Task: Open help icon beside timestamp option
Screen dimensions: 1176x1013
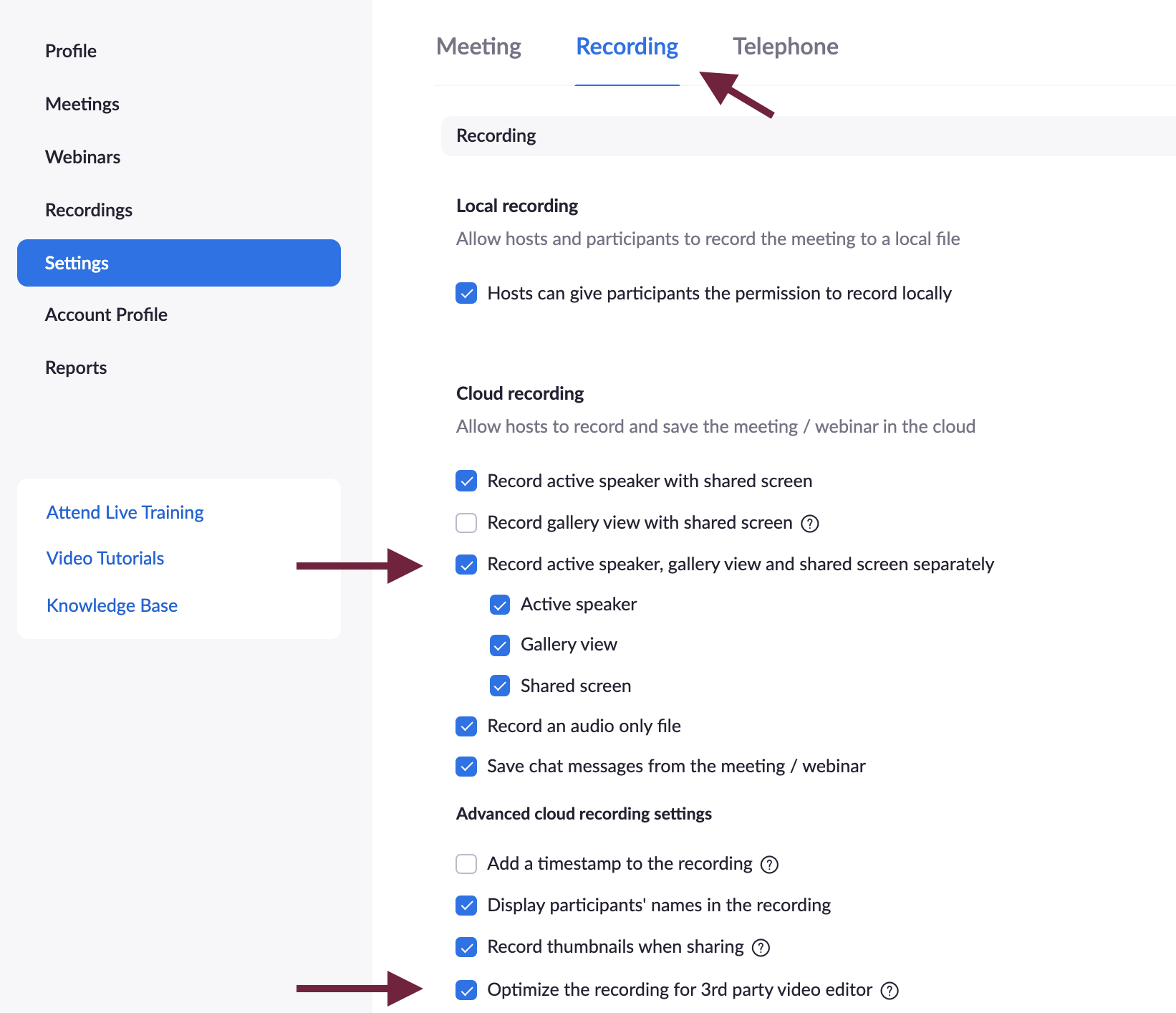Action: point(769,865)
